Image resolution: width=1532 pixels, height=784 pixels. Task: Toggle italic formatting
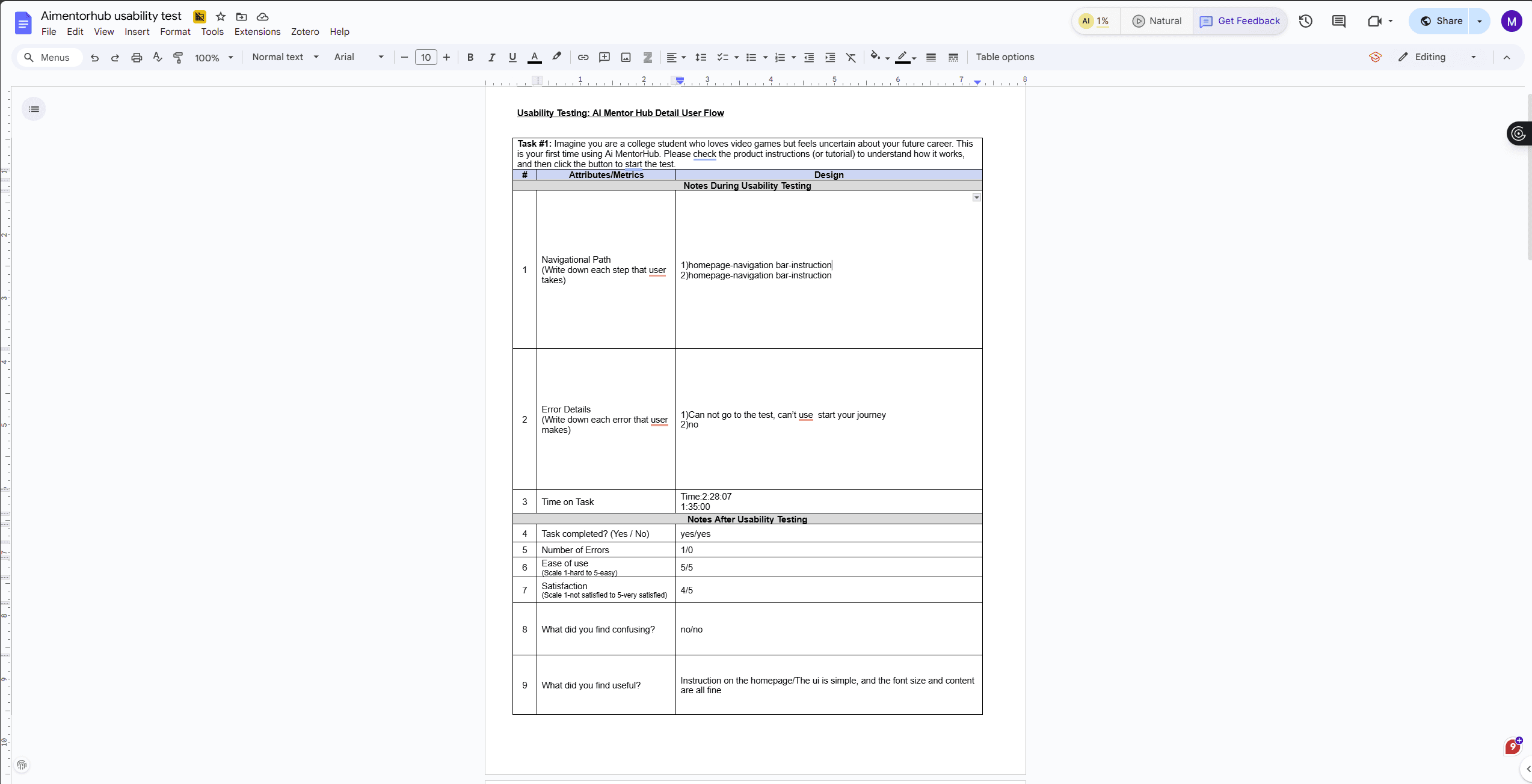point(491,57)
